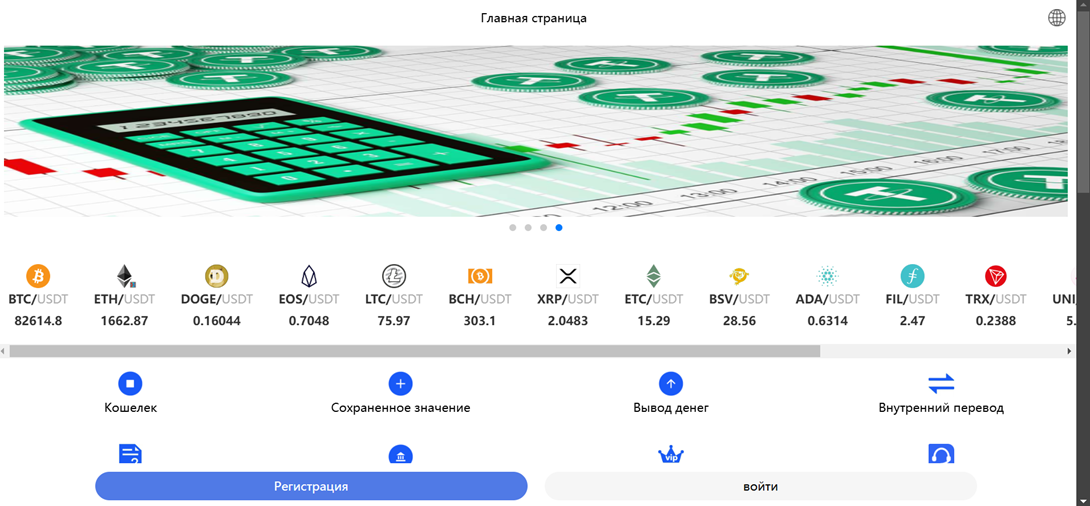Click the XRP/USDT pair label

coord(568,300)
